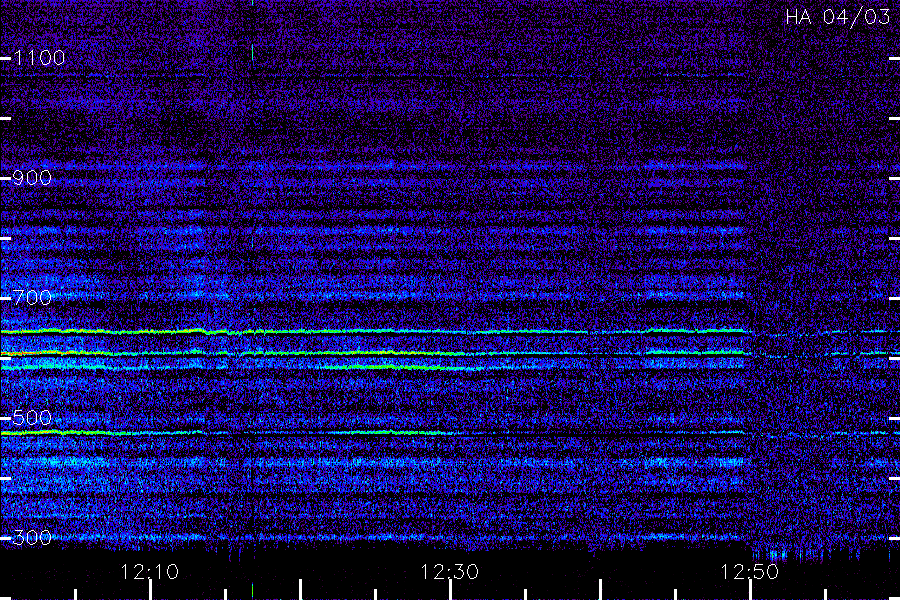
Task: Click the tick mark below 12:30
Action: (451, 590)
